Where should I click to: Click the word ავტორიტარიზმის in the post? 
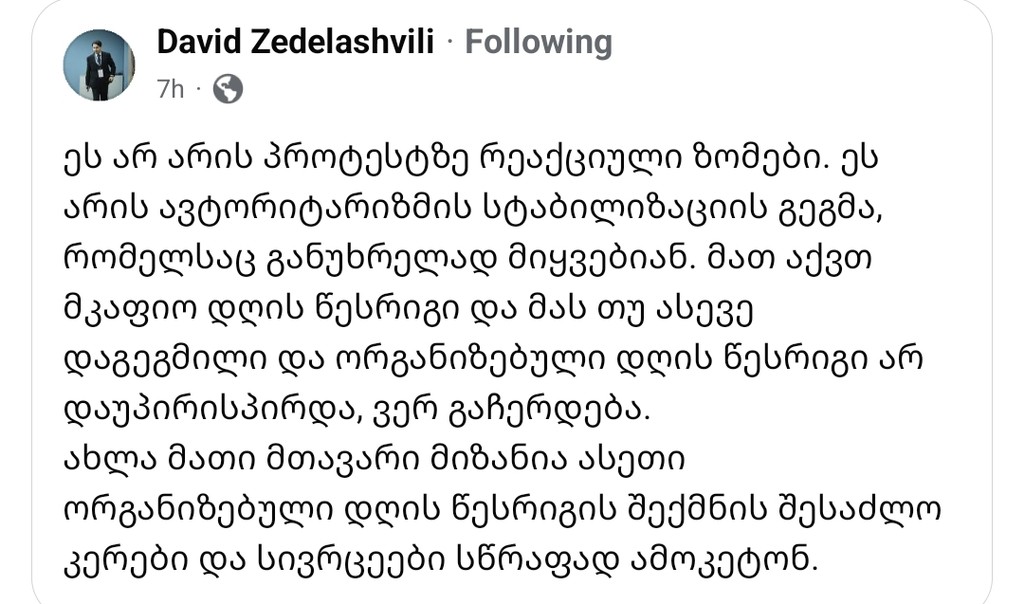[315, 208]
